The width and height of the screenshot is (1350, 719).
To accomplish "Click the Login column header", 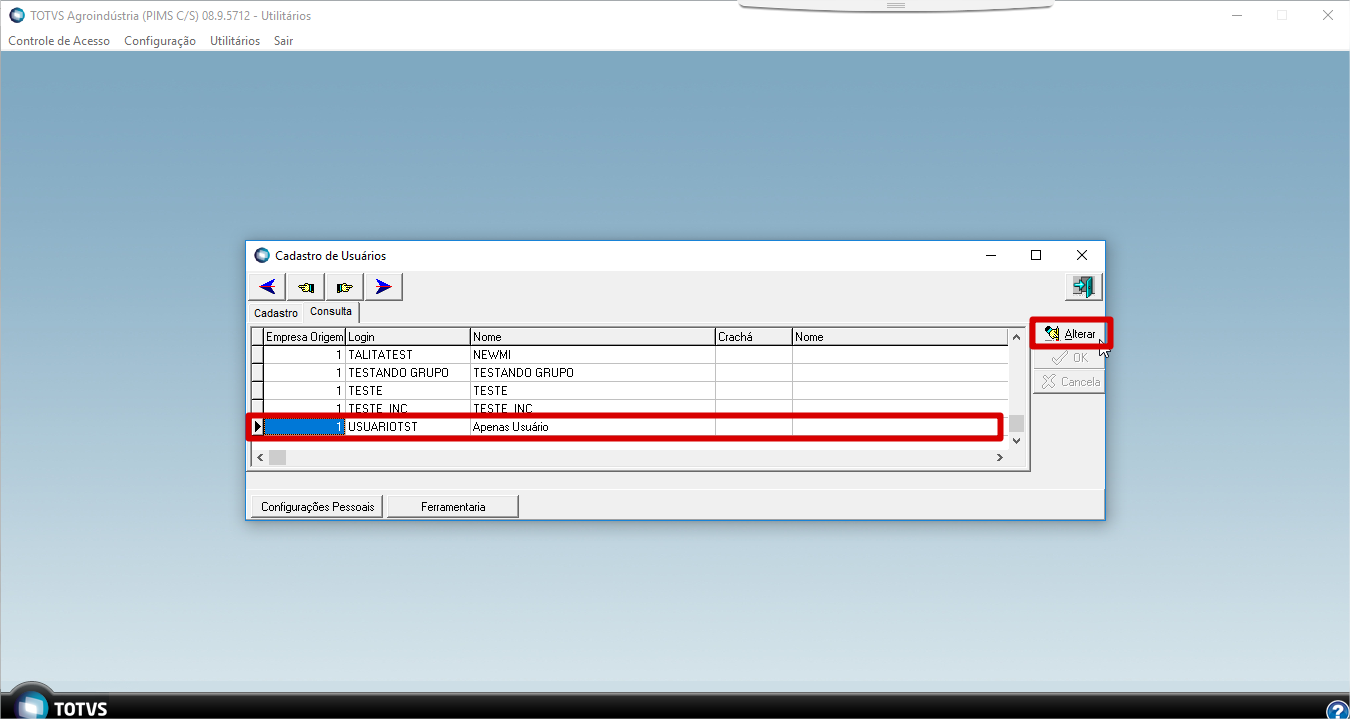I will [x=408, y=337].
